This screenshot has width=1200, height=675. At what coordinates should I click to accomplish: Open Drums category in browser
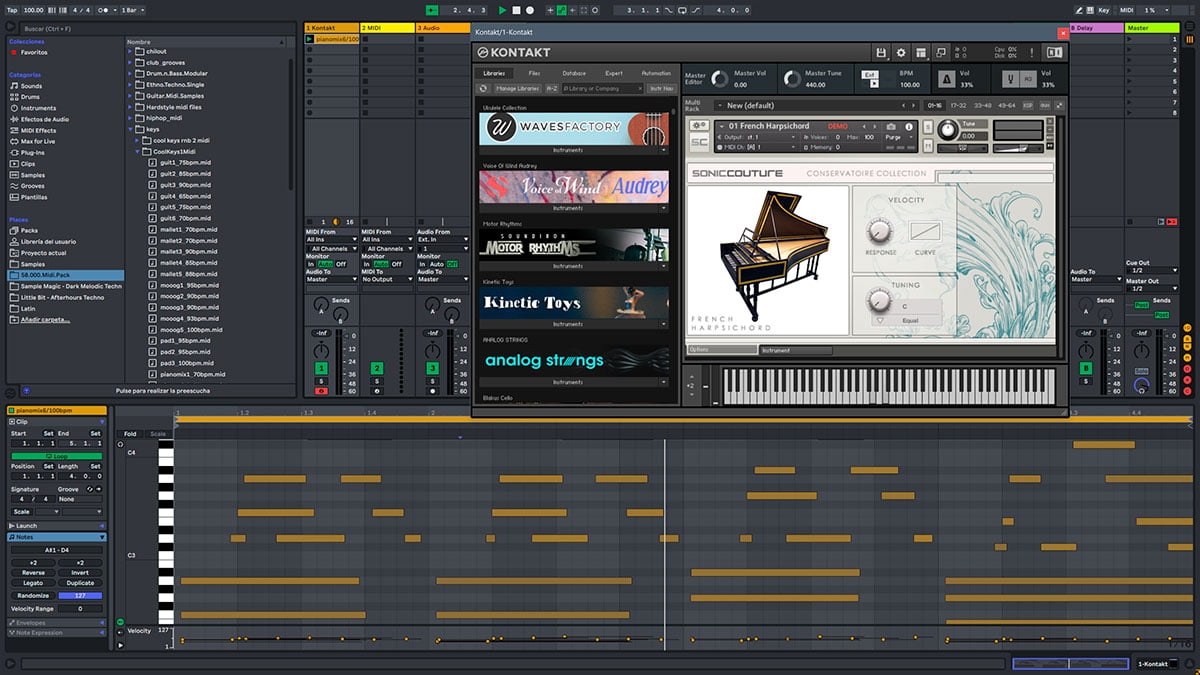30,97
